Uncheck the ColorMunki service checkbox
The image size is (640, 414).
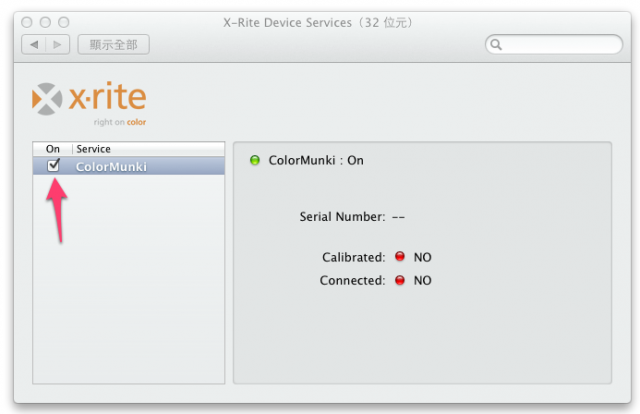tap(53, 165)
